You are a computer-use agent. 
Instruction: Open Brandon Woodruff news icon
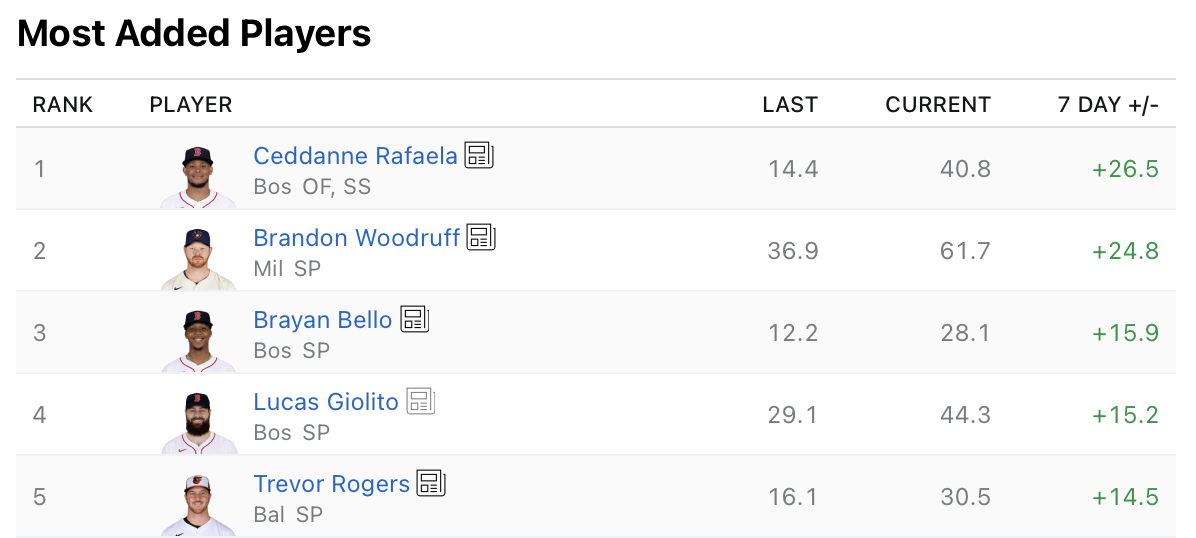[481, 237]
